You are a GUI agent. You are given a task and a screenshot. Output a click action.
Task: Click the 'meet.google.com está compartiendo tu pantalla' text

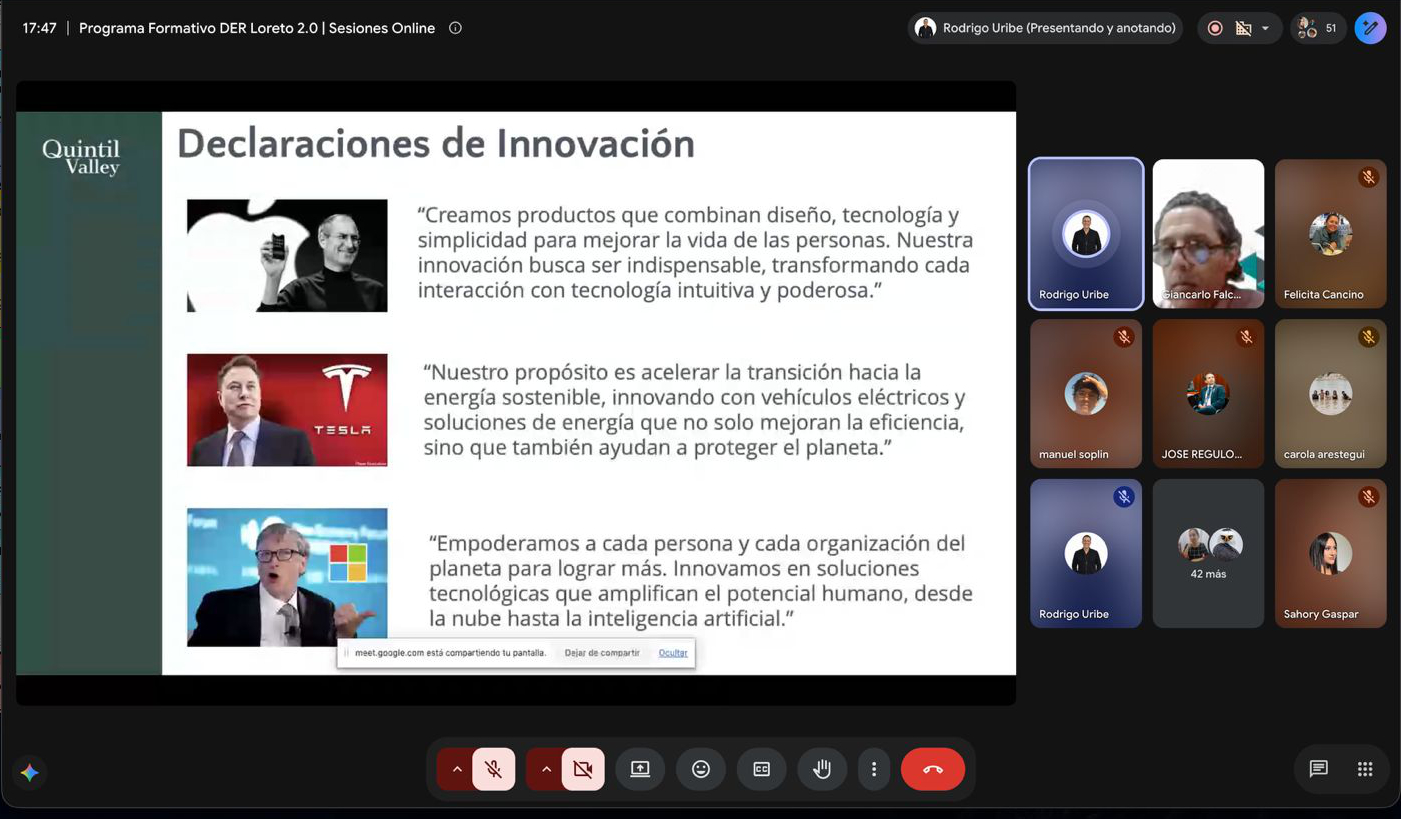pyautogui.click(x=450, y=653)
